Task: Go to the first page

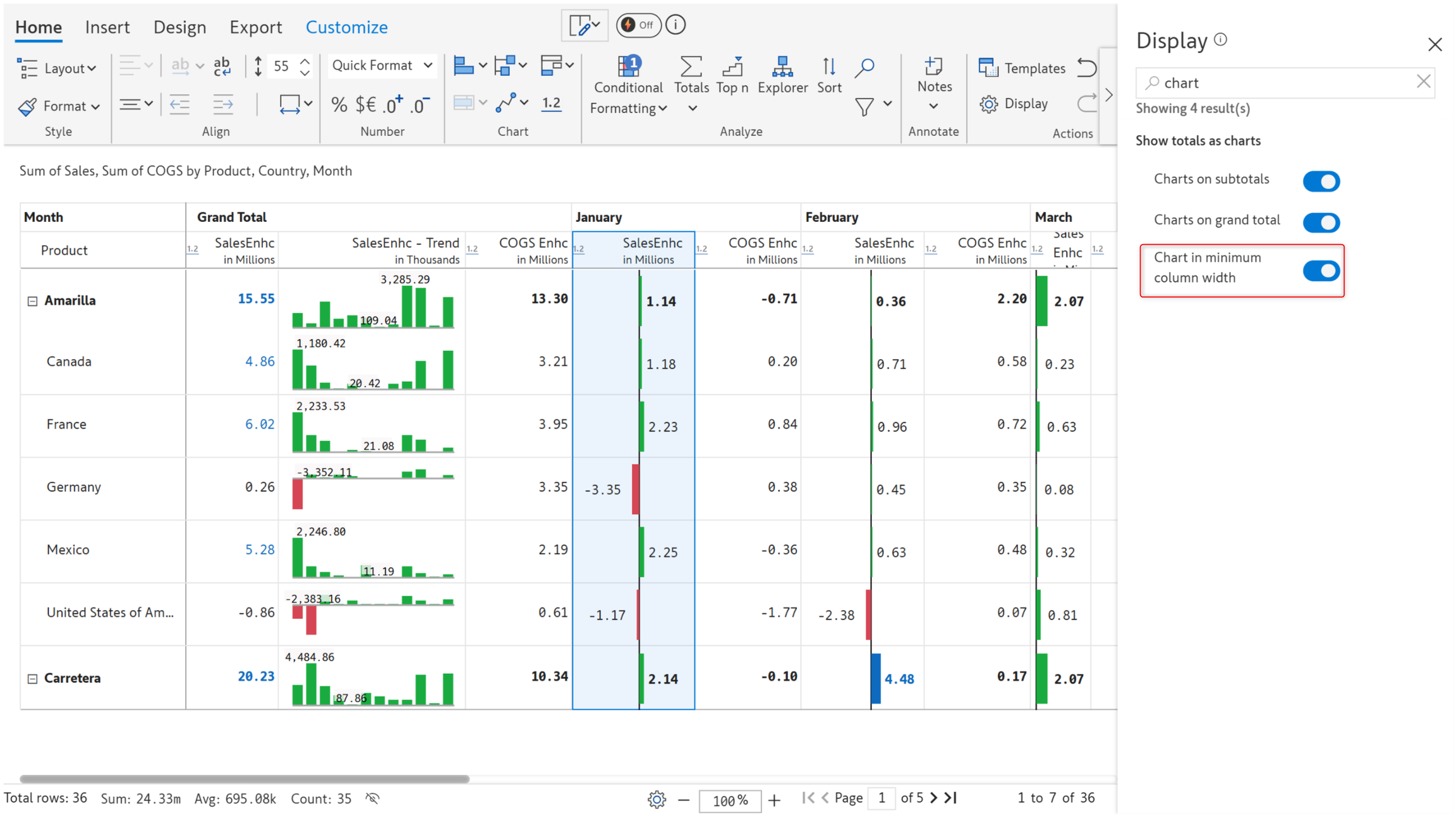Action: 808,798
